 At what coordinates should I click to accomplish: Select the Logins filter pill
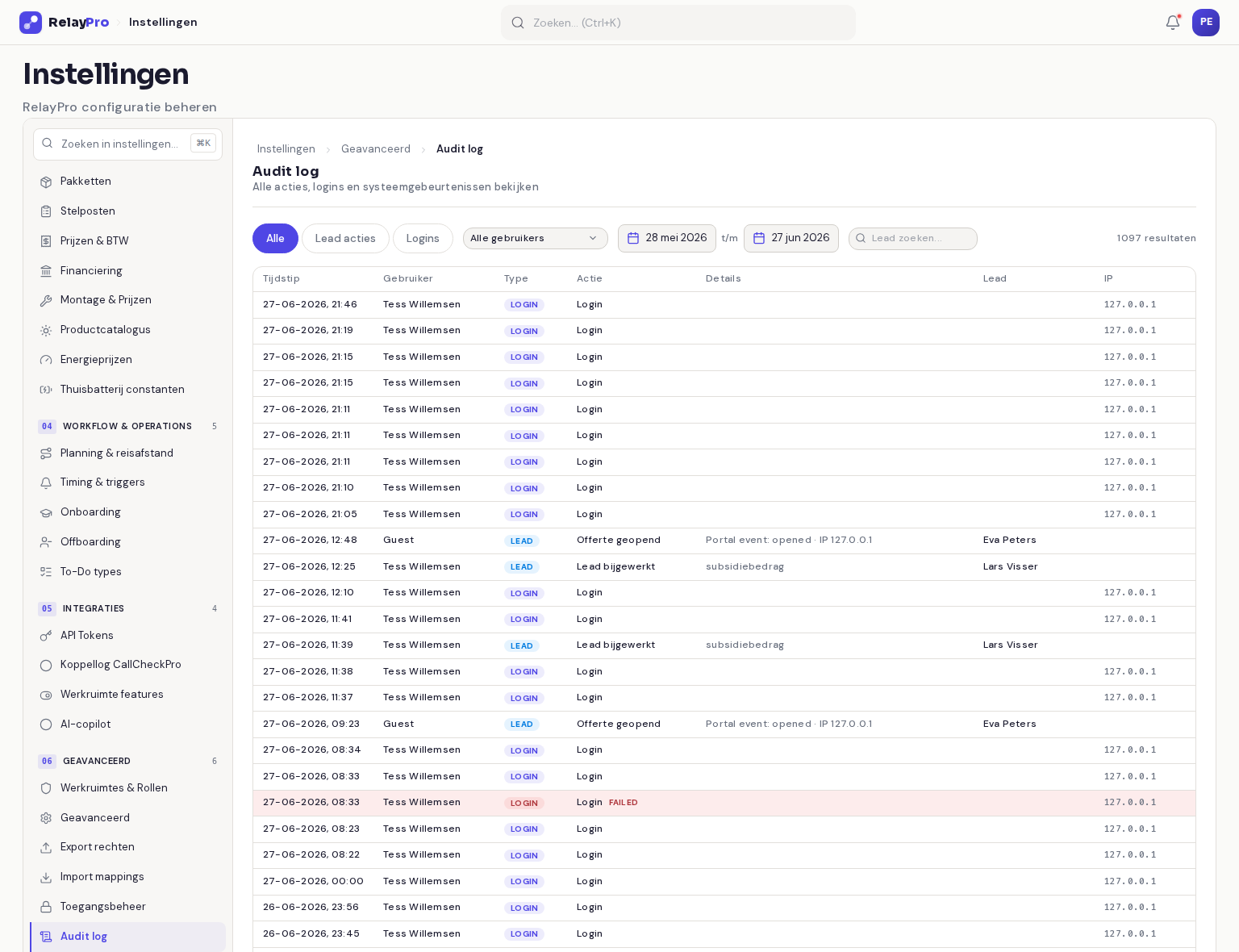pos(423,239)
